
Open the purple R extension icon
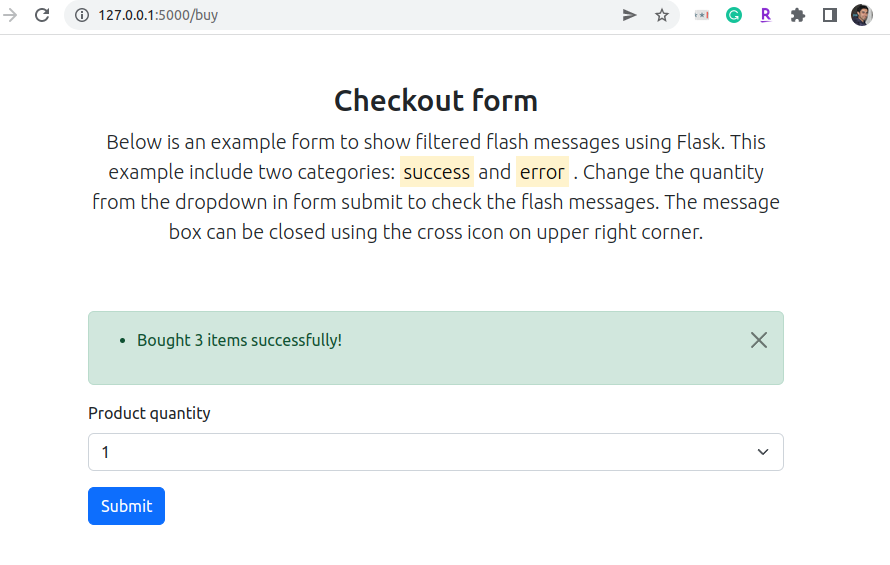click(766, 15)
